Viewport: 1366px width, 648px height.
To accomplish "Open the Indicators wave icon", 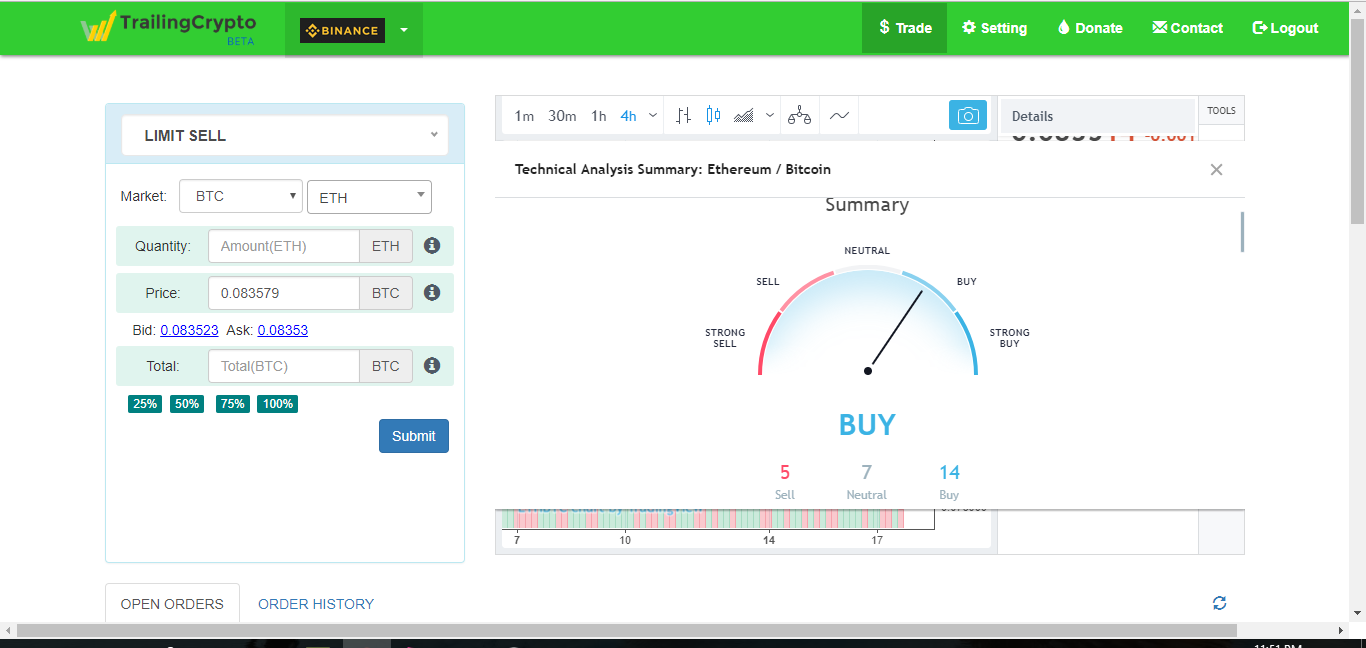I will (x=839, y=116).
